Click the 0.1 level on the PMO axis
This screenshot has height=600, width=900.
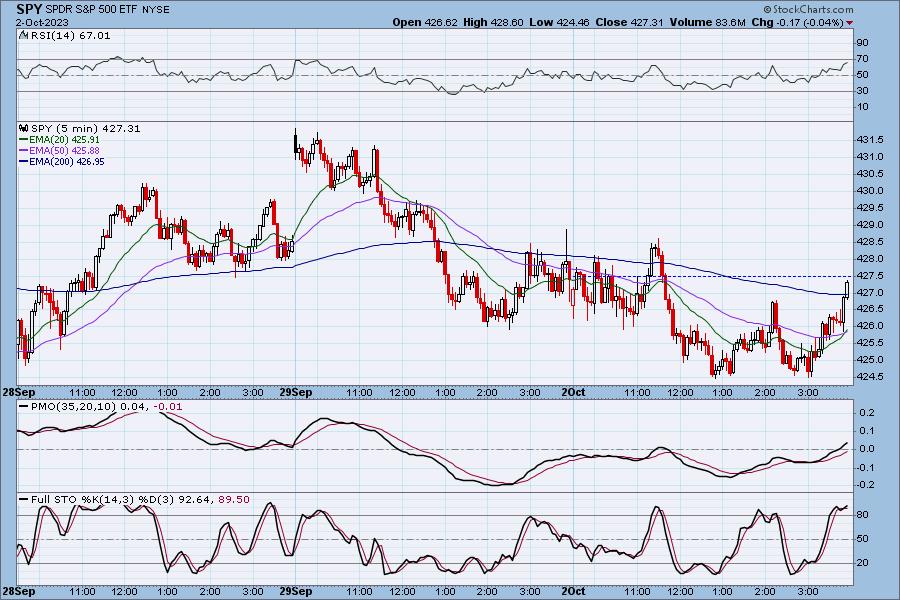(x=868, y=431)
